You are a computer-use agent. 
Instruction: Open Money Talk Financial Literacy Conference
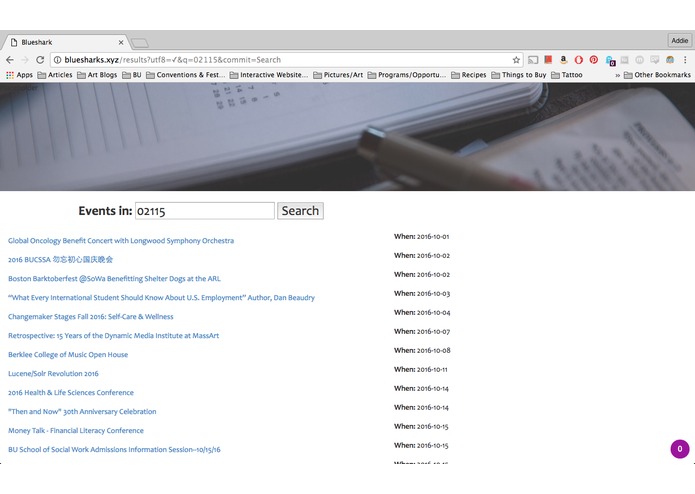coord(76,431)
